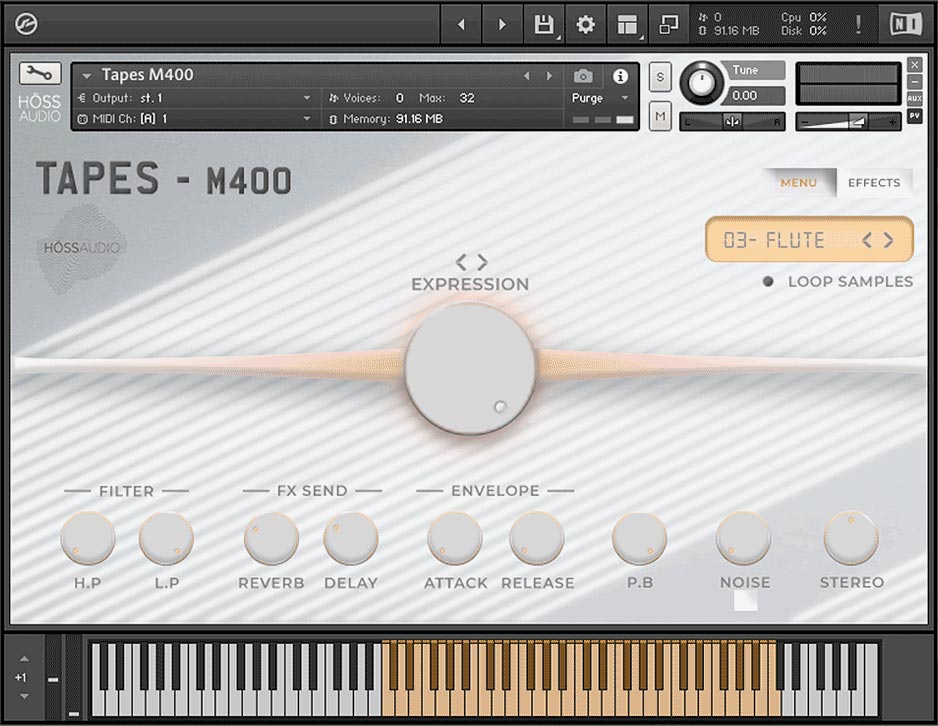
Task: Open the external window icon
Action: pos(669,24)
